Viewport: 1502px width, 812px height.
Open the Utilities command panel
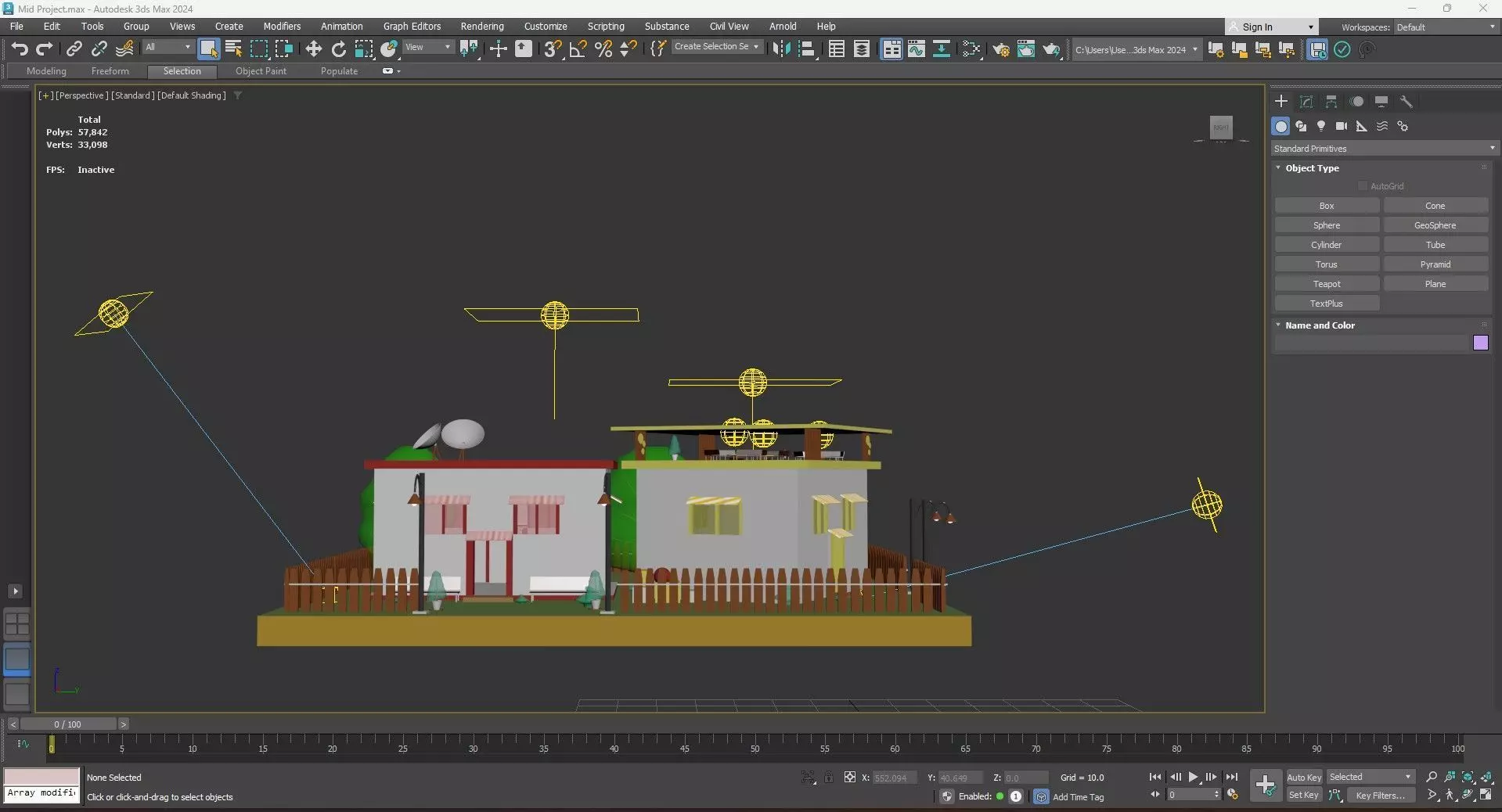(1407, 102)
